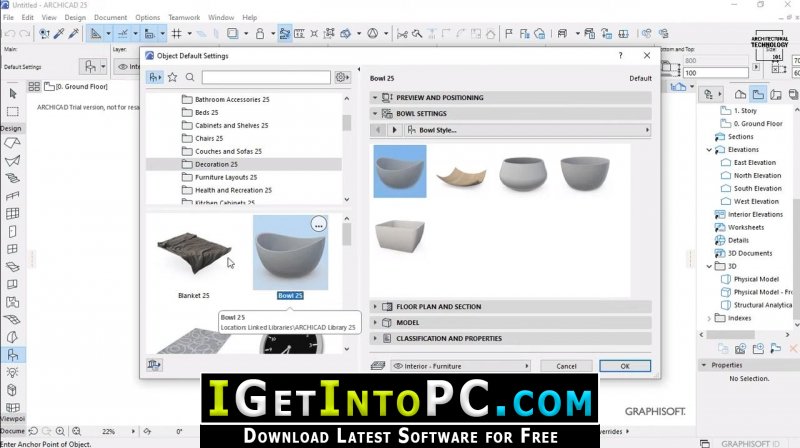Click next page arrow in Bowl Settings

394,130
